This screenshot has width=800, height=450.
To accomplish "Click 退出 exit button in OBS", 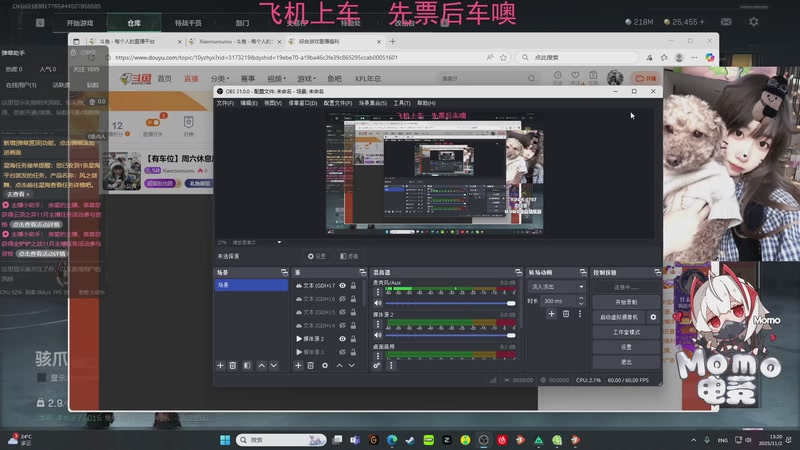I will (x=626, y=362).
